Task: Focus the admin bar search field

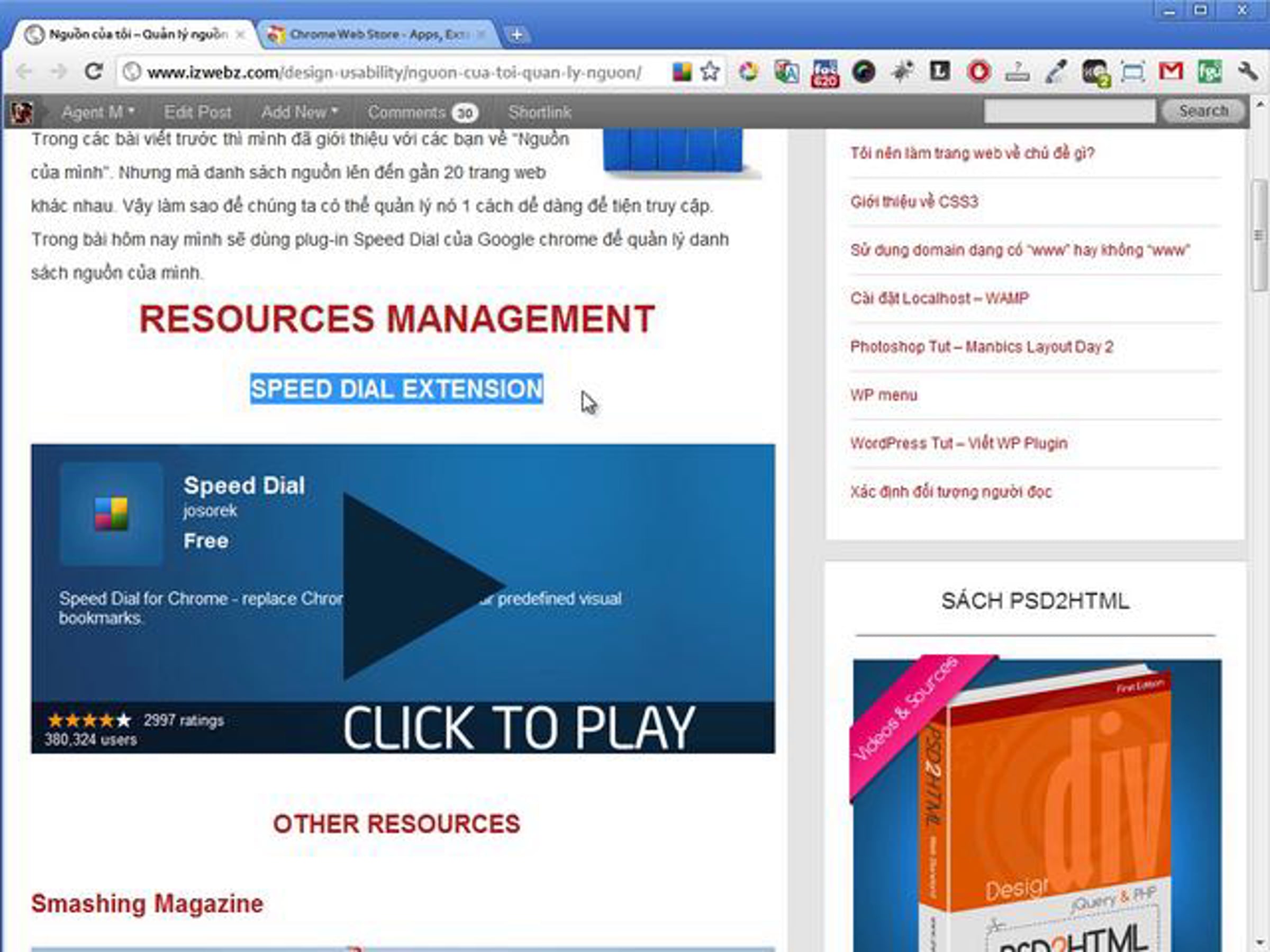Action: pyautogui.click(x=1069, y=111)
